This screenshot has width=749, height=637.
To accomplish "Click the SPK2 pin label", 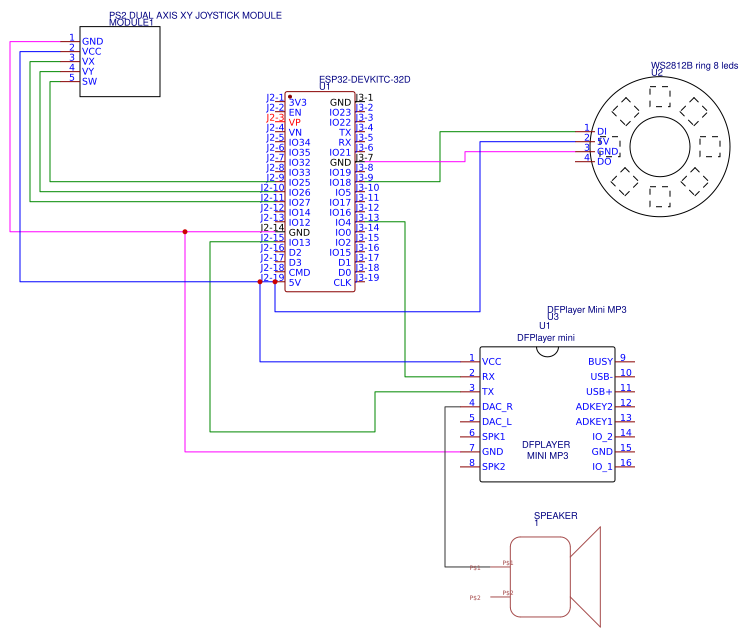I will (x=493, y=467).
